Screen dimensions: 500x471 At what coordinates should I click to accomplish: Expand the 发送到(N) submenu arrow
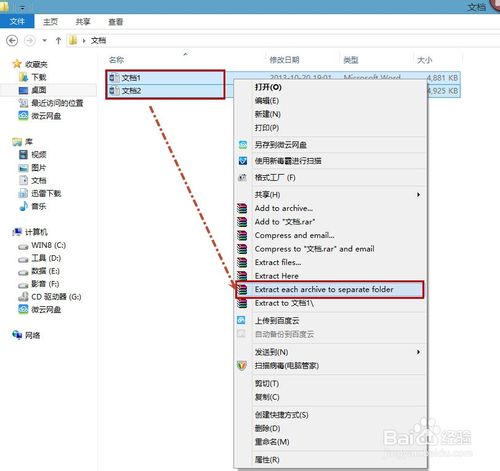click(418, 352)
